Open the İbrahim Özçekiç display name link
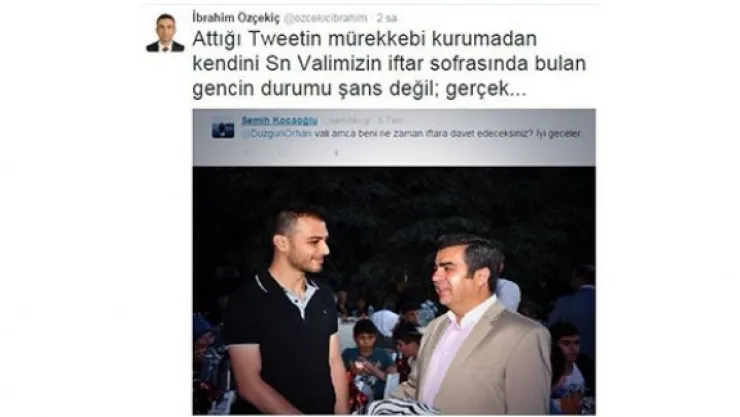Viewport: 740px width, 417px height. [235, 18]
